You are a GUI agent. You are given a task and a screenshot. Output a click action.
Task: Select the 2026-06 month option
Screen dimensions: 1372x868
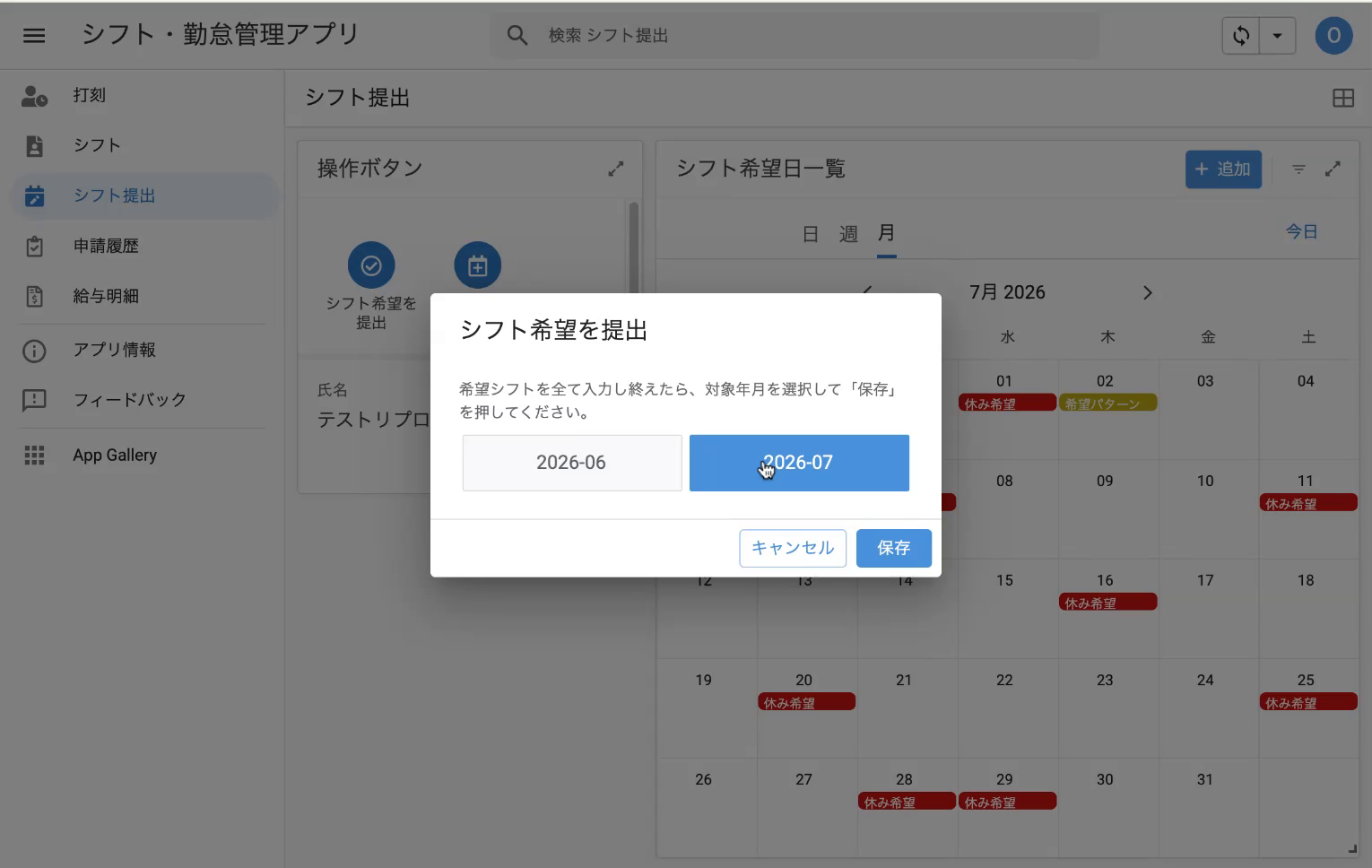pyautogui.click(x=572, y=463)
